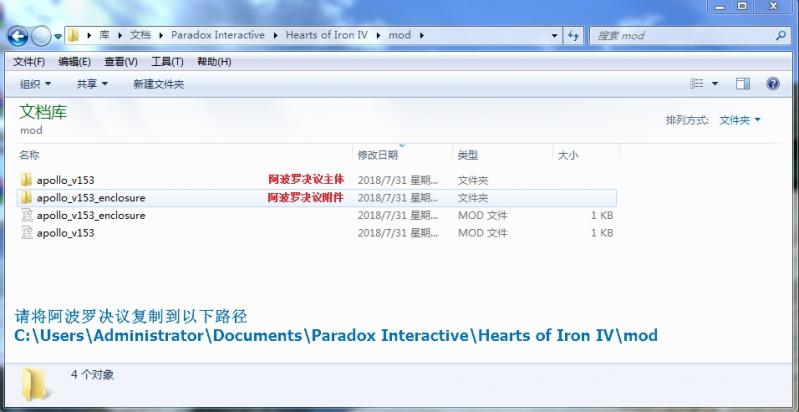799x412 pixels.
Task: Expand arrow after mod breadcrumb
Action: point(421,36)
